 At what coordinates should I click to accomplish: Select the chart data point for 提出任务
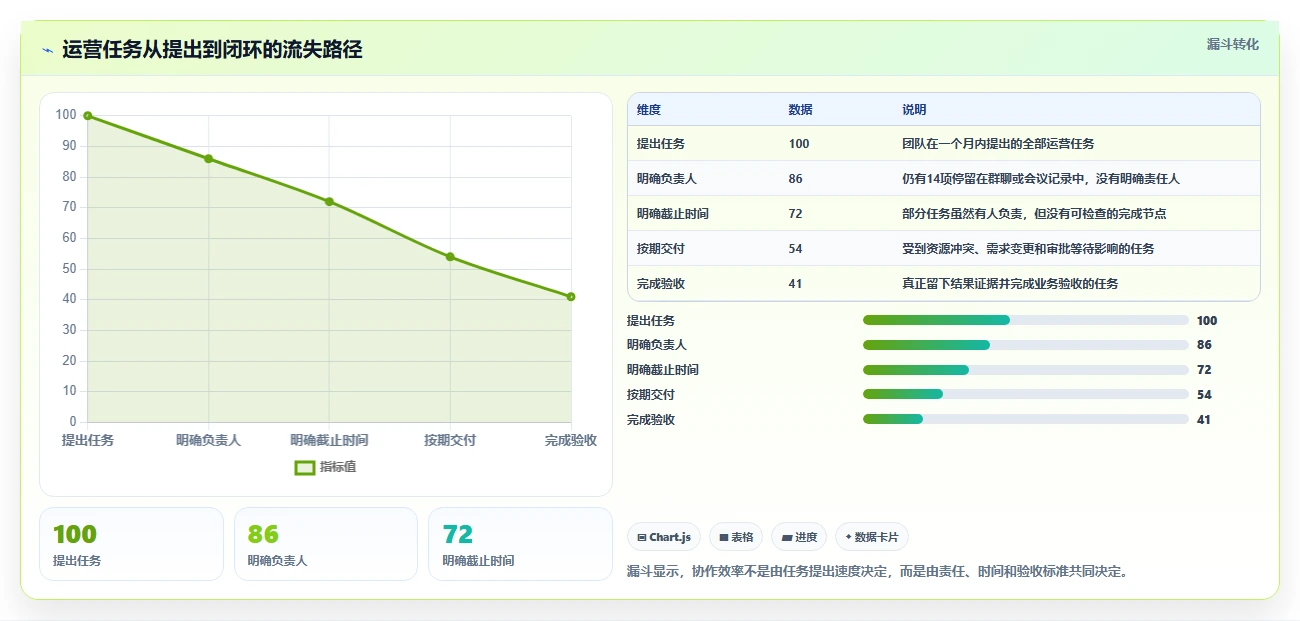(88, 116)
